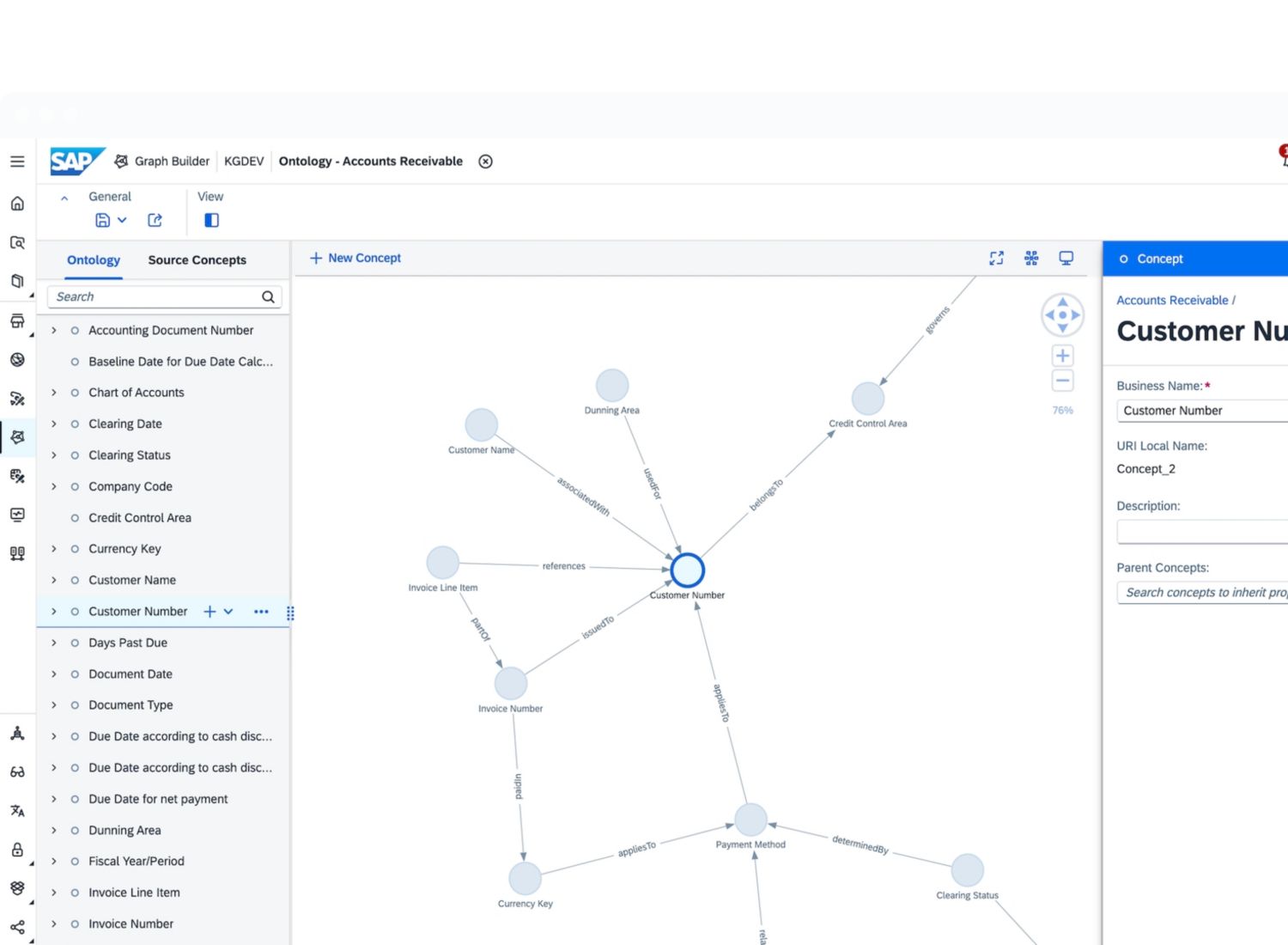Close the Ontology - Accounts Receivable tab
Screen dimensions: 1288x945
click(x=485, y=162)
